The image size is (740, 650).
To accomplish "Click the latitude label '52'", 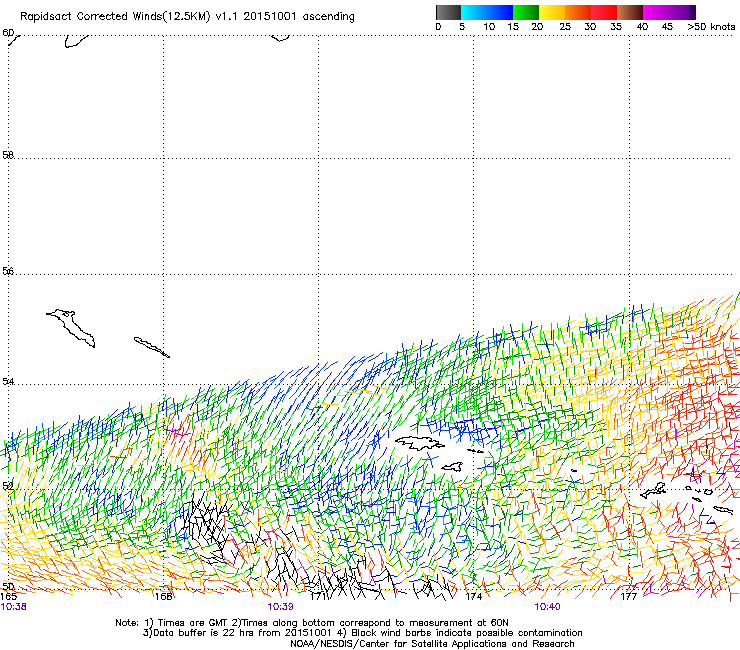I will pyautogui.click(x=8, y=486).
